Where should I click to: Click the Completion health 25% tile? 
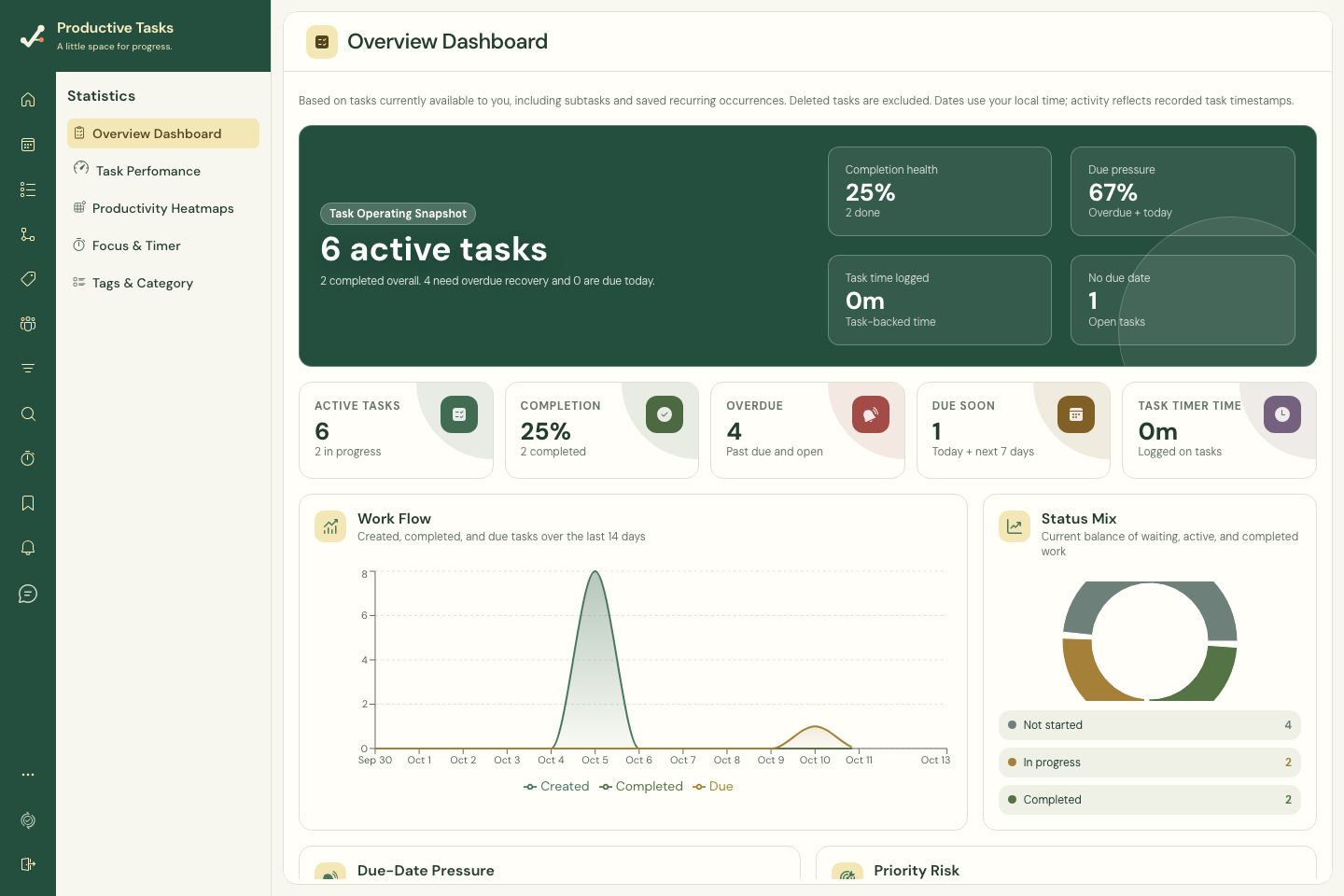coord(940,191)
